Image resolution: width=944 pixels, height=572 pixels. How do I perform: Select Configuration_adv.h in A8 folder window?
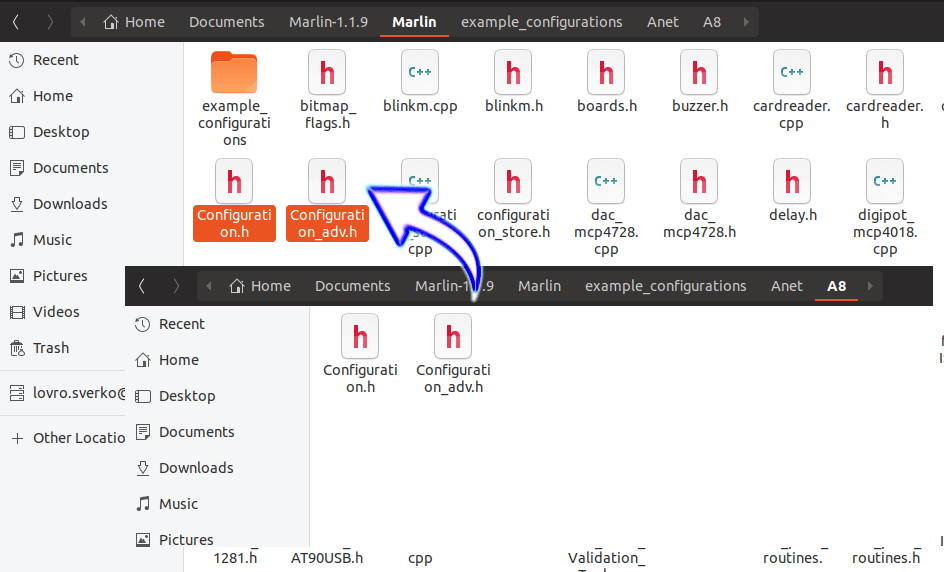pos(453,354)
